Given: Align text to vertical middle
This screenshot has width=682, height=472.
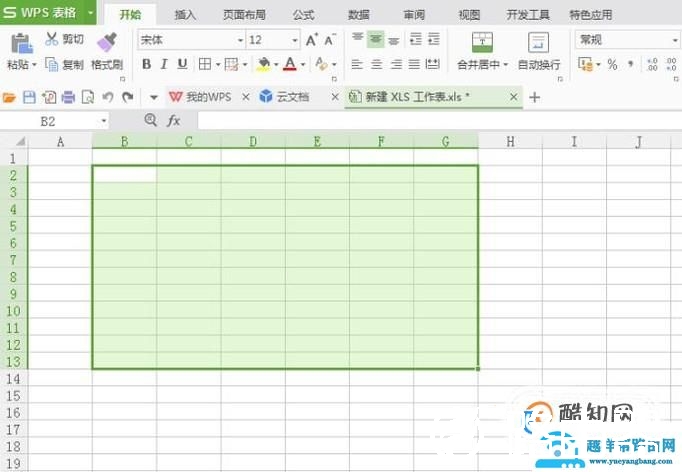Looking at the screenshot, I should coord(375,40).
